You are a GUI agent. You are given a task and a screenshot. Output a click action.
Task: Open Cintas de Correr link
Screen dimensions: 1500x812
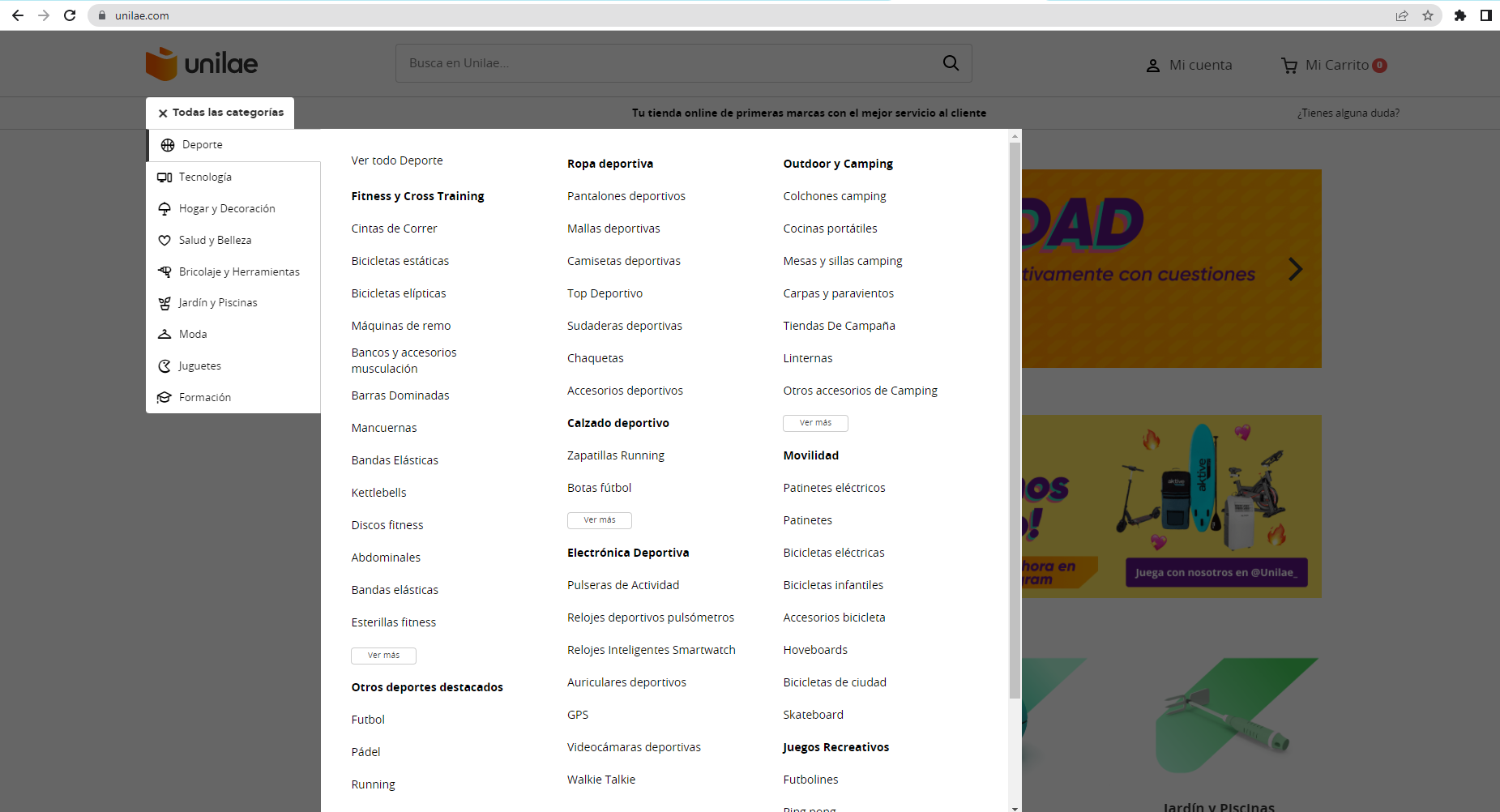pos(394,229)
